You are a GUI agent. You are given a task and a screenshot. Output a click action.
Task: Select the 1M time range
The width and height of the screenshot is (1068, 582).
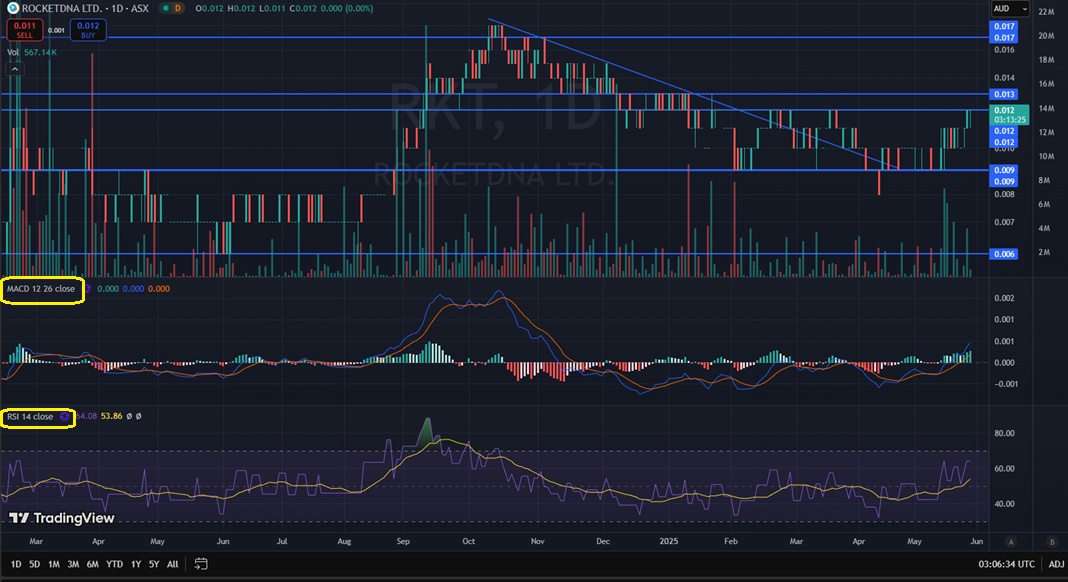54,564
